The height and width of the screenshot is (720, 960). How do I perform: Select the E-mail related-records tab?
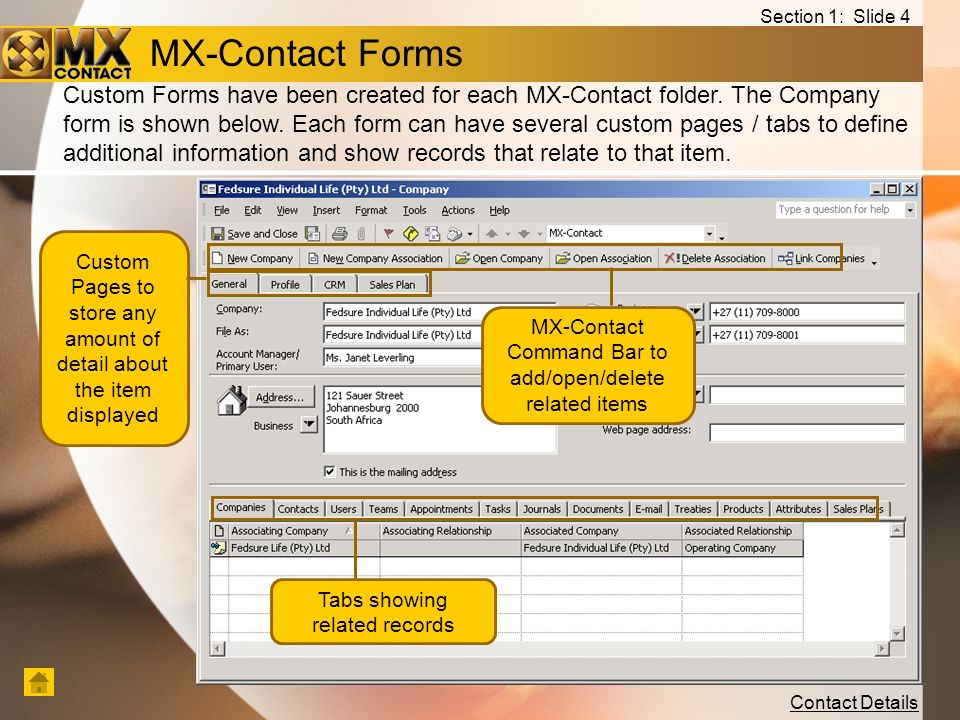[649, 509]
